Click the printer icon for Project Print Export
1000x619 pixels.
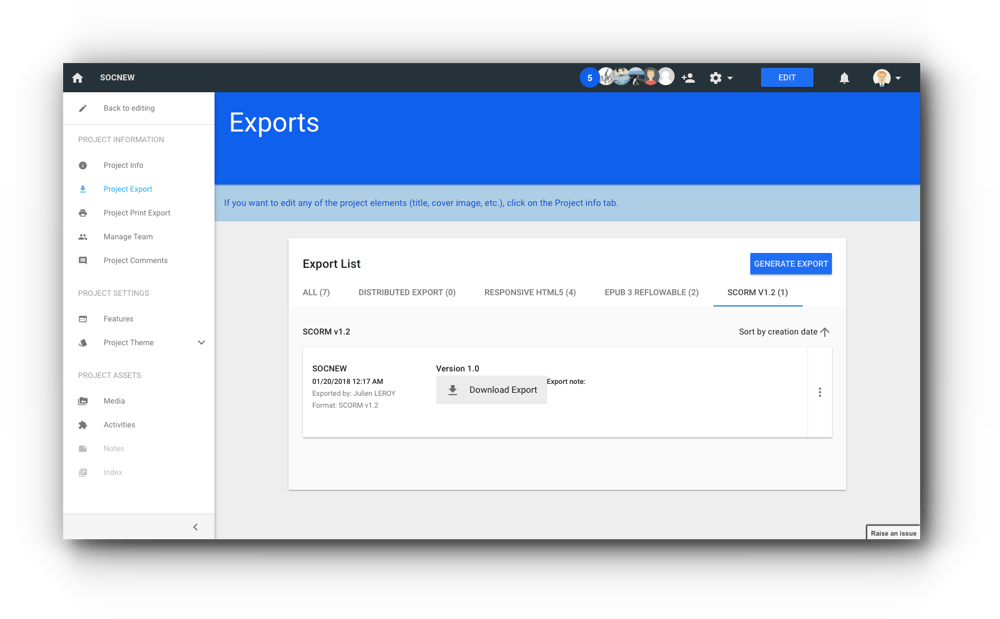(x=83, y=213)
